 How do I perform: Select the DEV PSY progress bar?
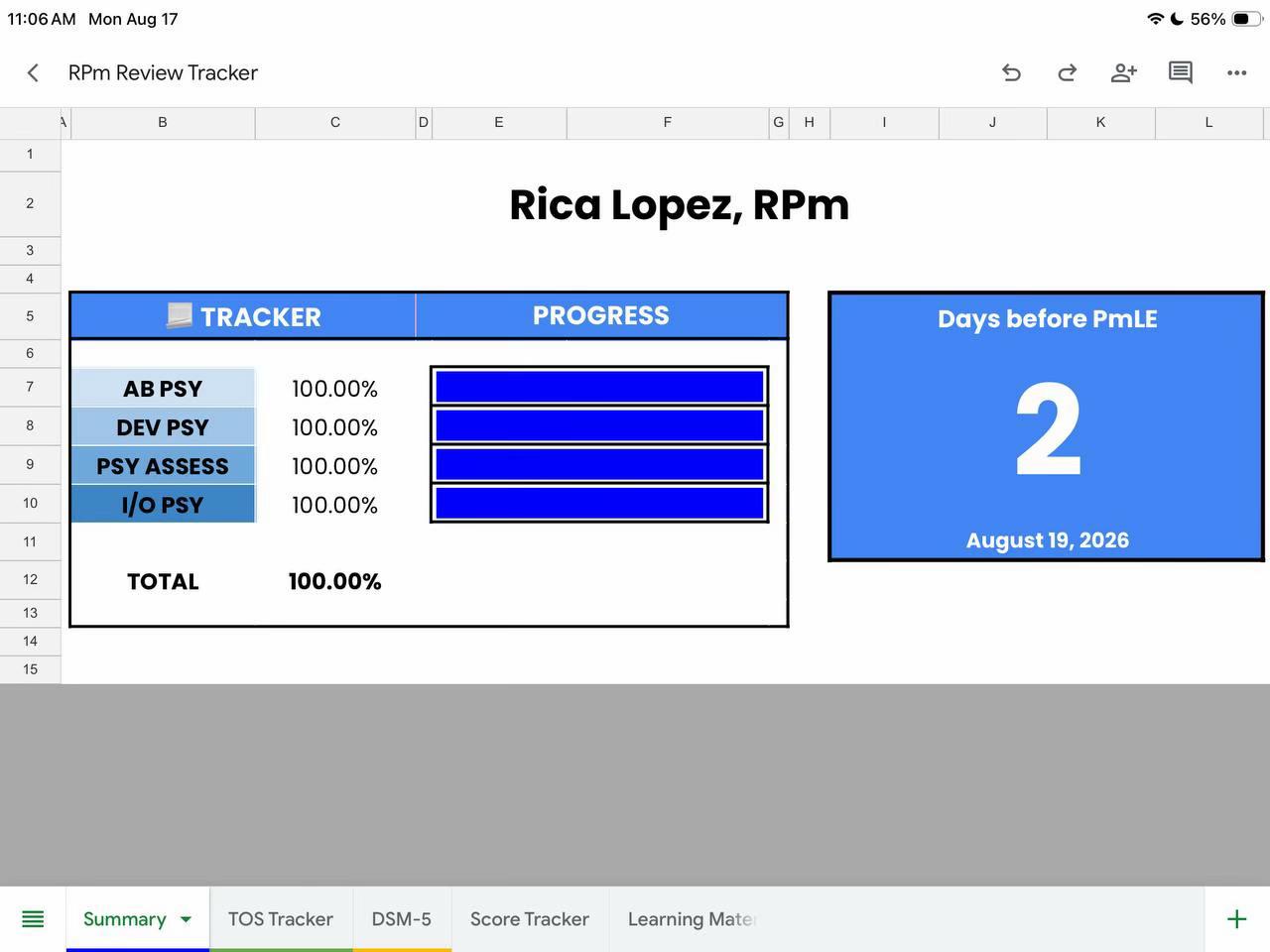[x=599, y=425]
